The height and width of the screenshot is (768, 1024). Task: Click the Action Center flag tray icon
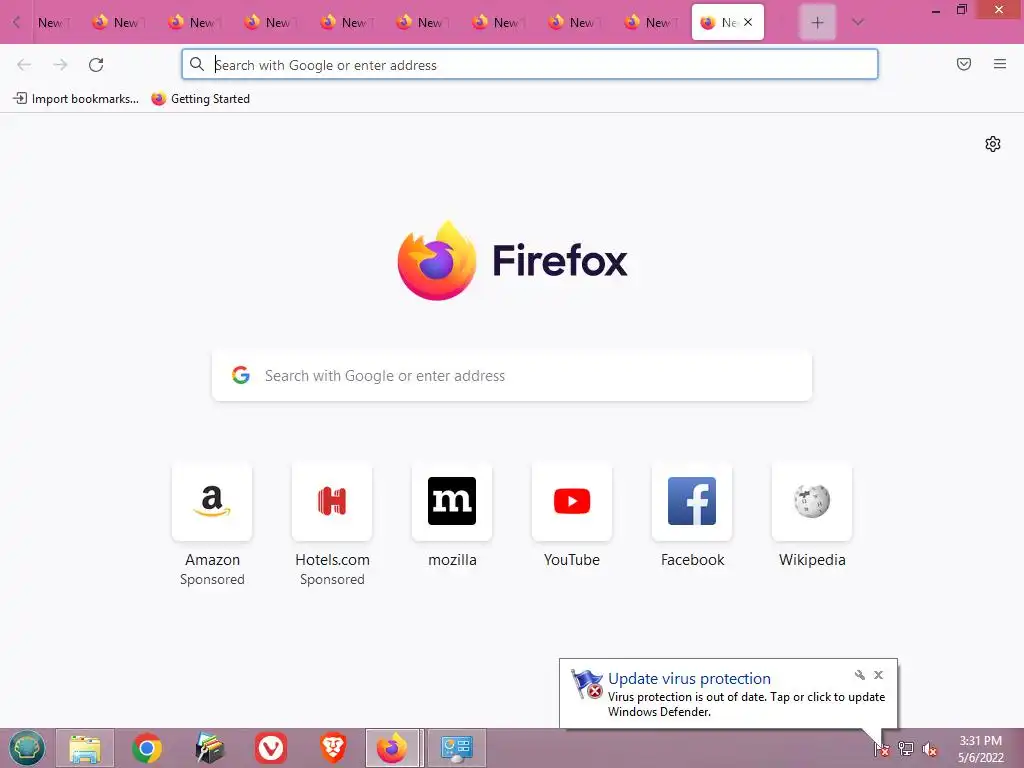(x=881, y=749)
